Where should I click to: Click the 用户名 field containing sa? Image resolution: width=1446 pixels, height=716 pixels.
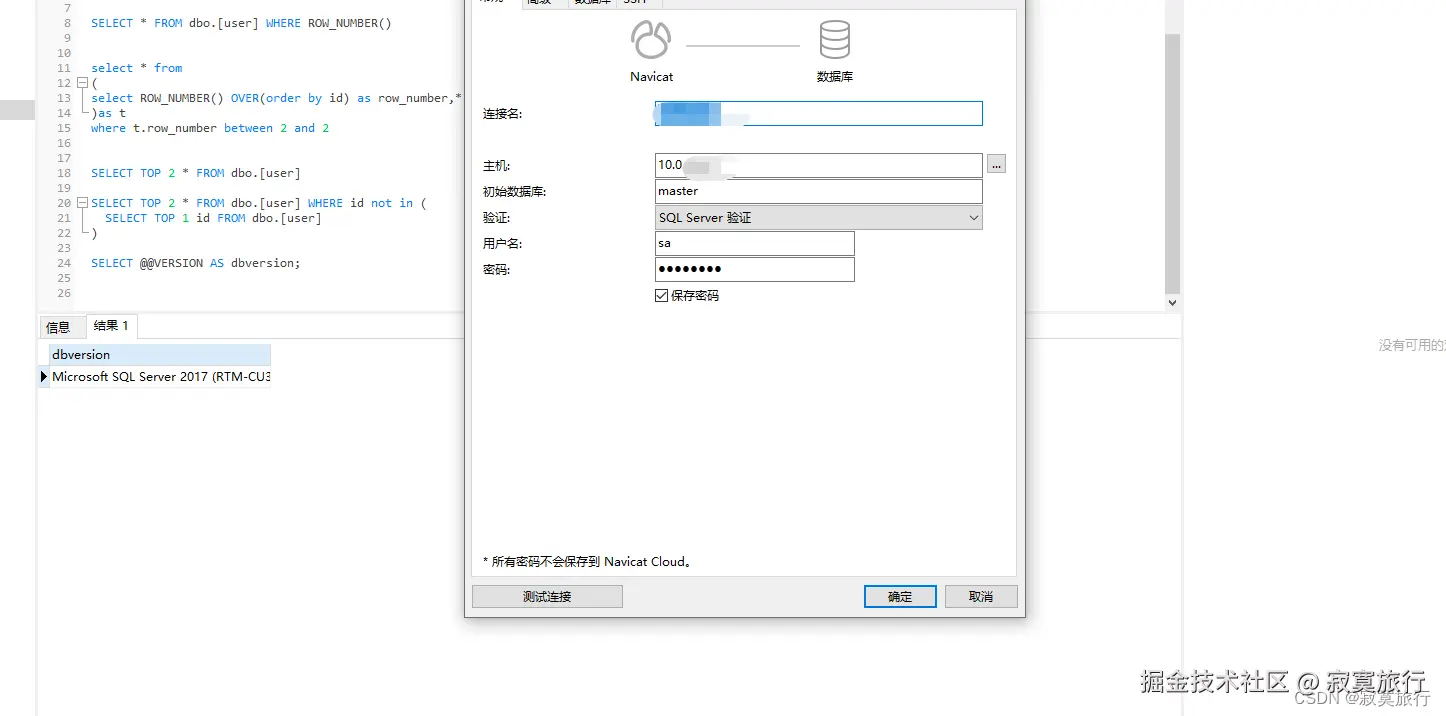[x=755, y=244]
